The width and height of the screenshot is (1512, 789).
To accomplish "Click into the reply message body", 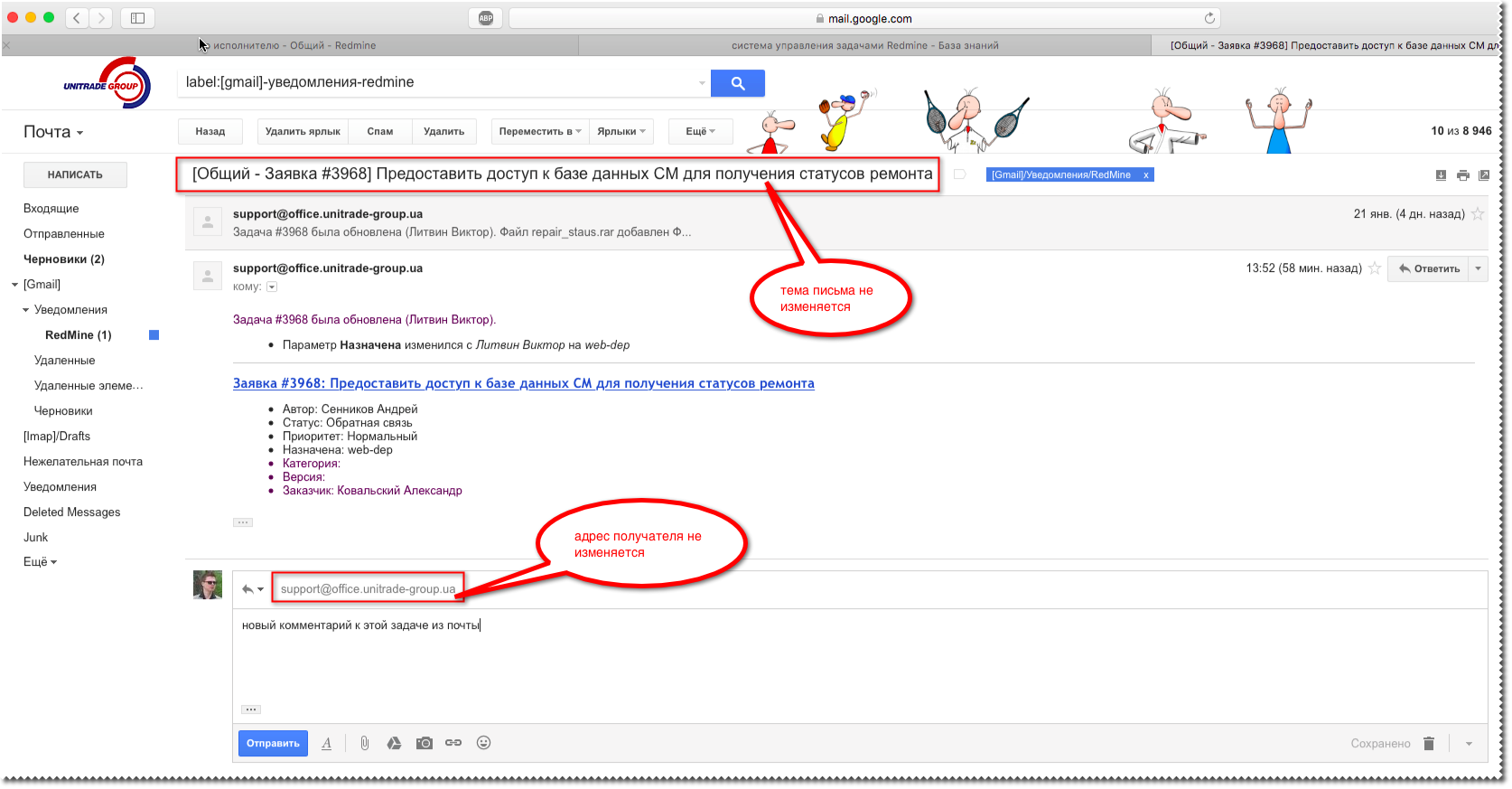I will click(x=858, y=660).
